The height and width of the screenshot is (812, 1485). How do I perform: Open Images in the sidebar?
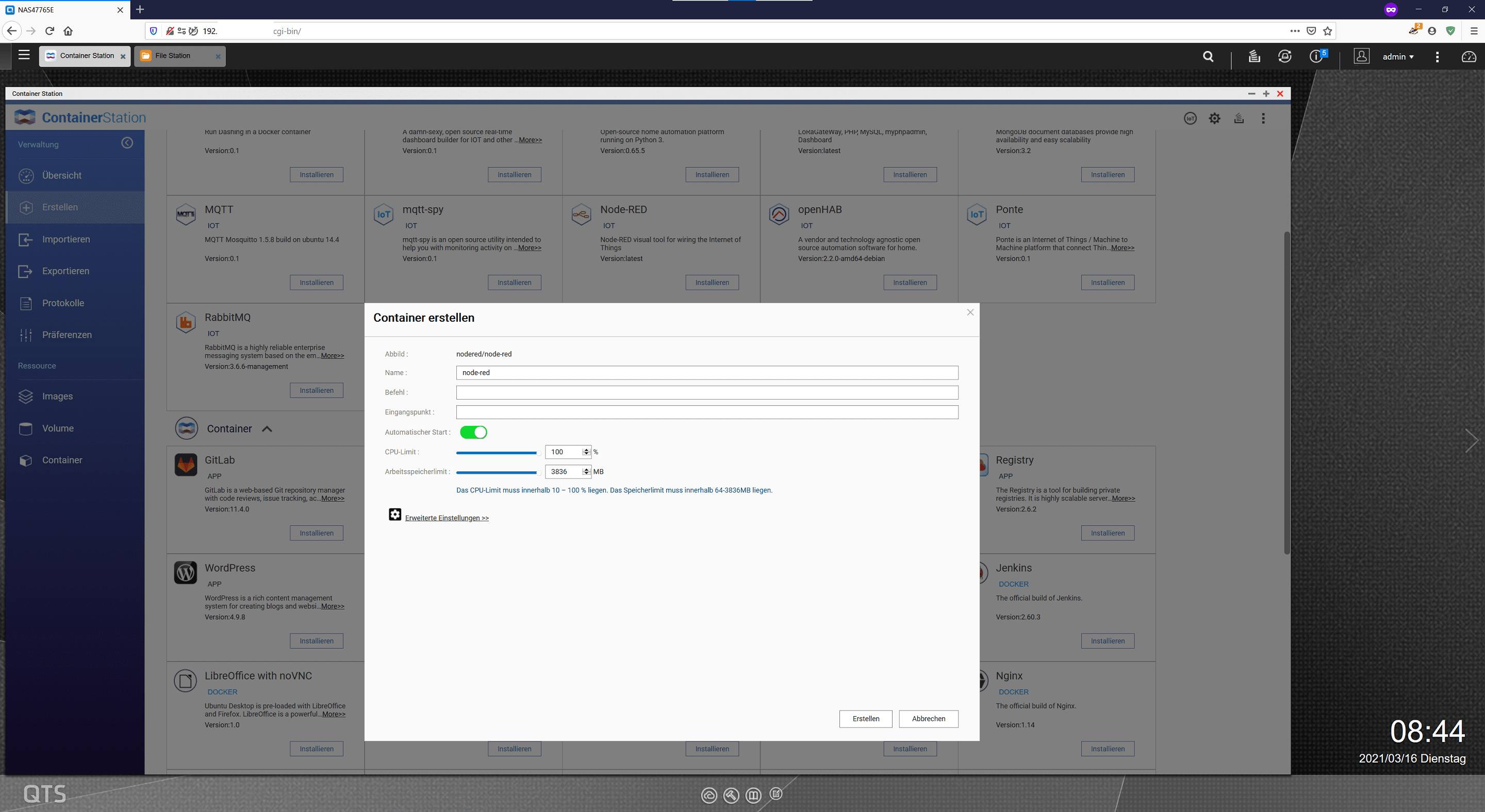click(x=57, y=396)
